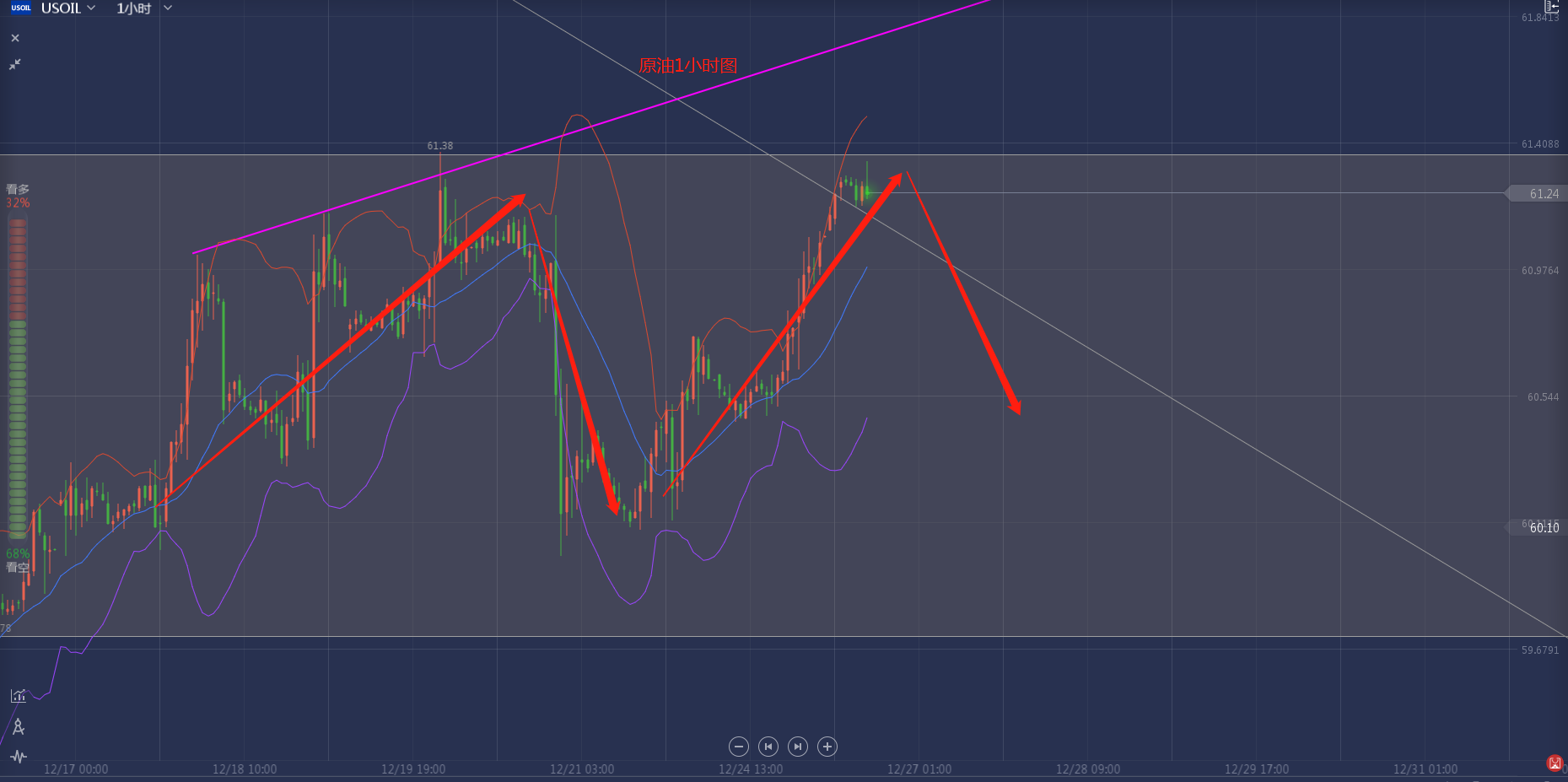The width and height of the screenshot is (1568, 782).
Task: Select the compass drawing tools icon
Action: pos(19,726)
